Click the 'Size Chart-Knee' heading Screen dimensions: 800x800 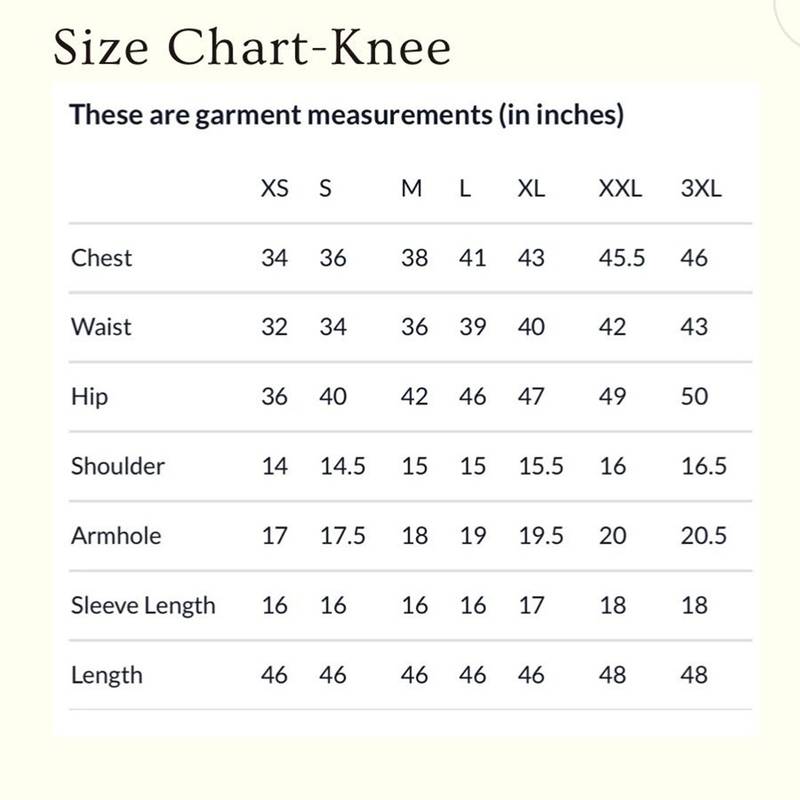pyautogui.click(x=252, y=47)
